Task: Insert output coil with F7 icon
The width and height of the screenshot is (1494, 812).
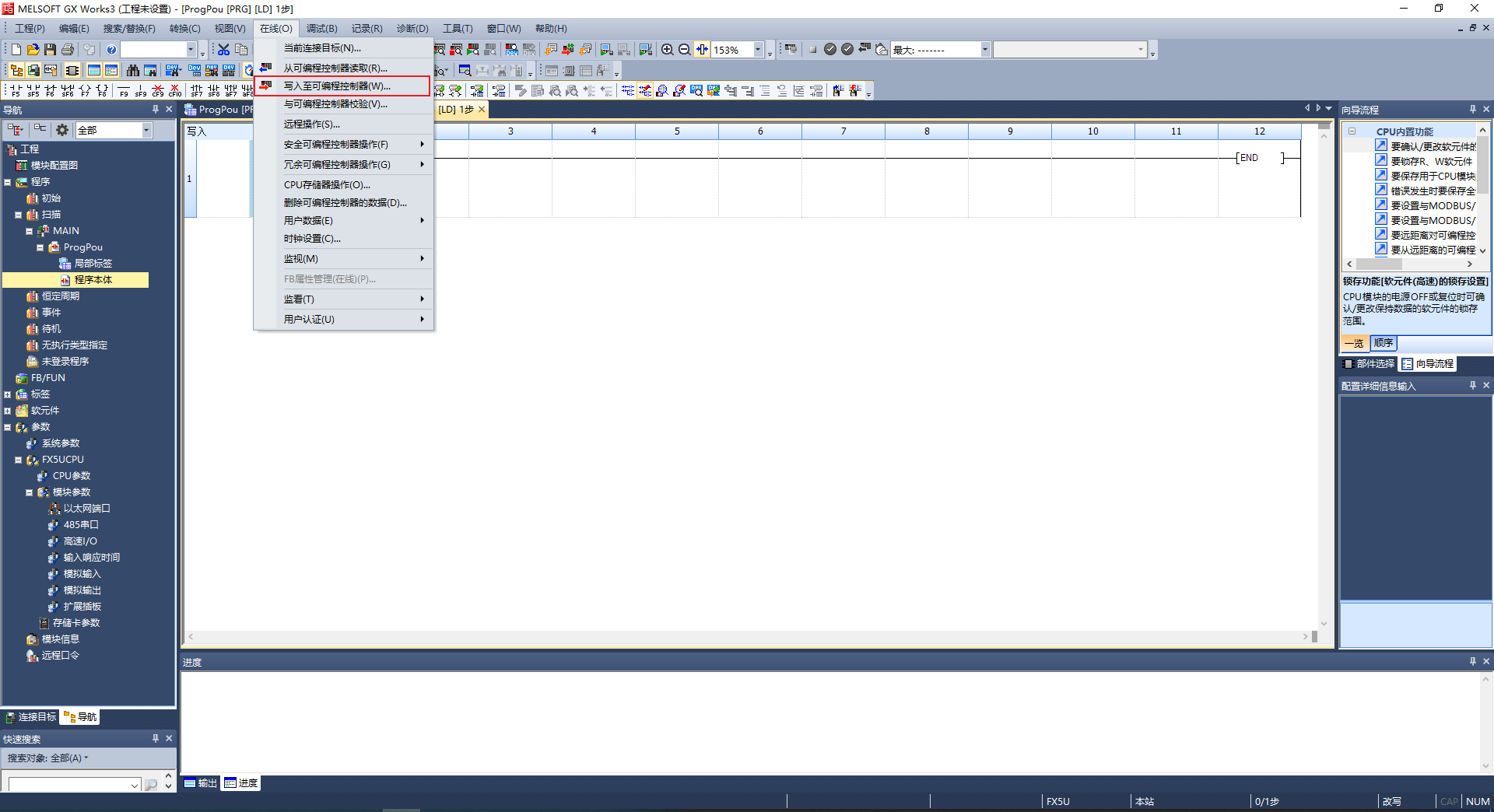Action: (x=85, y=91)
